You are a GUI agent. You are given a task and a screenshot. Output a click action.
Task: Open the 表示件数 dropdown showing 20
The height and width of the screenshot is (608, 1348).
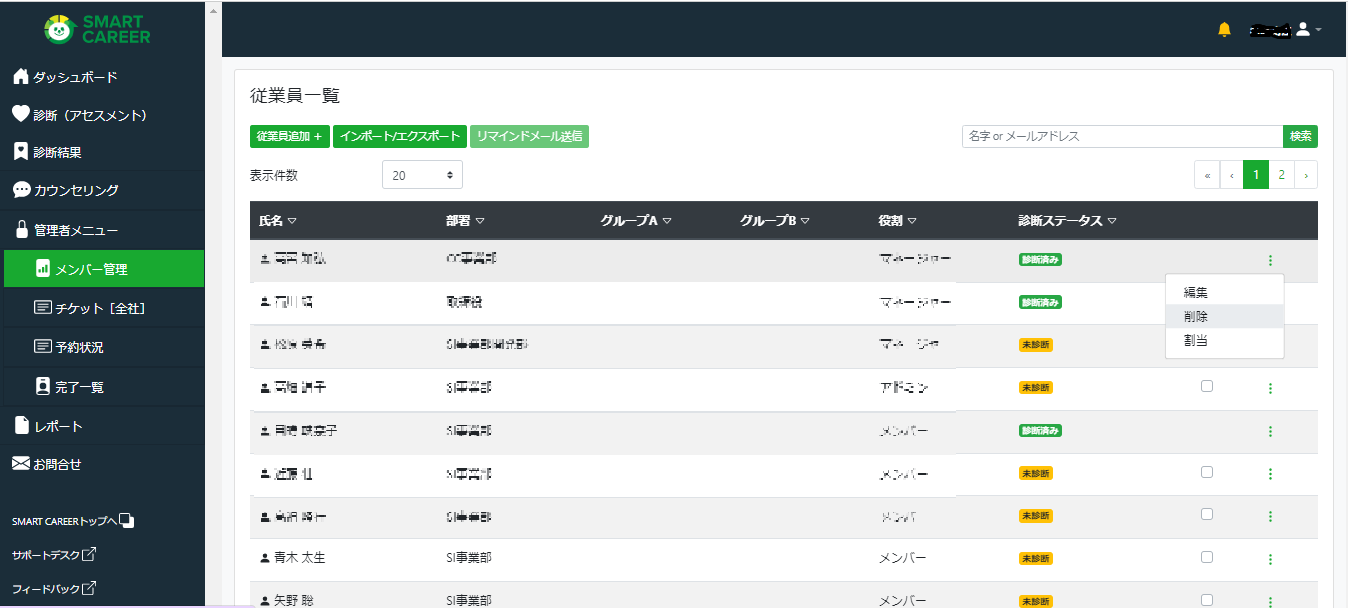click(x=422, y=175)
